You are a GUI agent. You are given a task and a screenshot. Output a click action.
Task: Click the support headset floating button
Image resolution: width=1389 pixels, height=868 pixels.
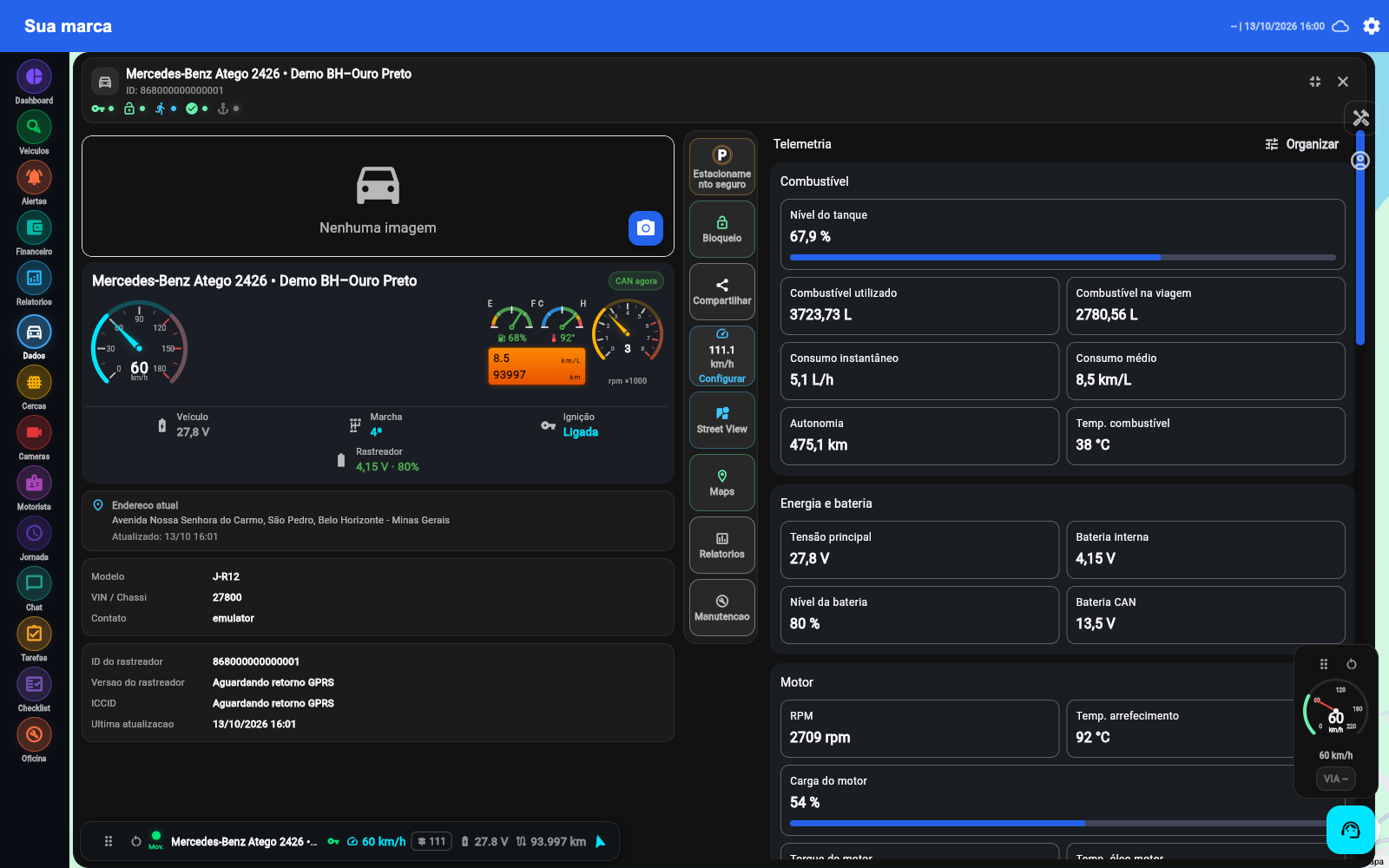coord(1351,830)
